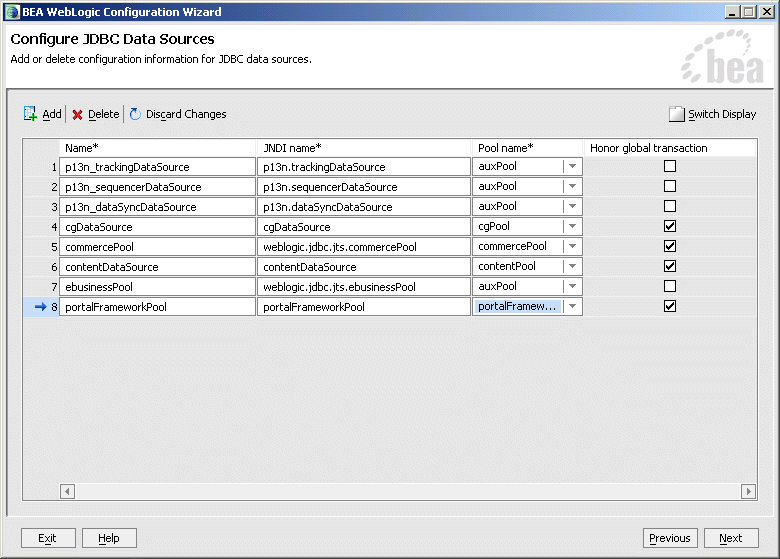Maximize the Configuration Wizard window
This screenshot has height=559, width=780.
tap(748, 12)
